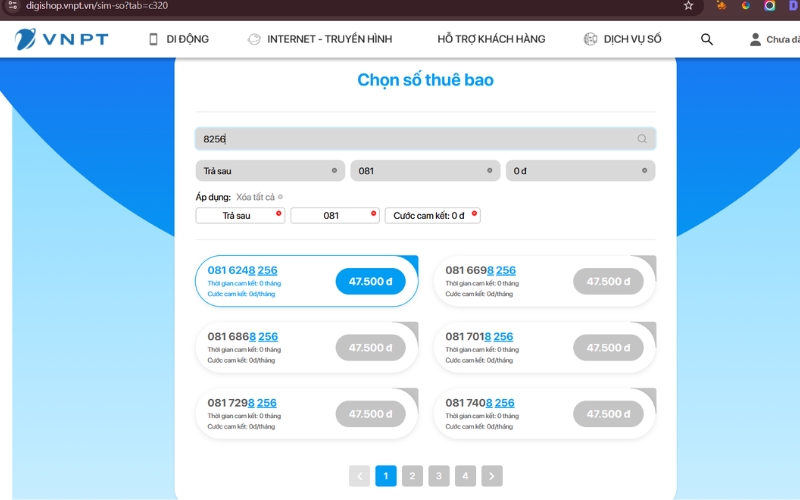Viewport: 800px width, 500px height.
Task: Click the mobile phone icon beside DI ĐỘNG
Action: tap(153, 39)
